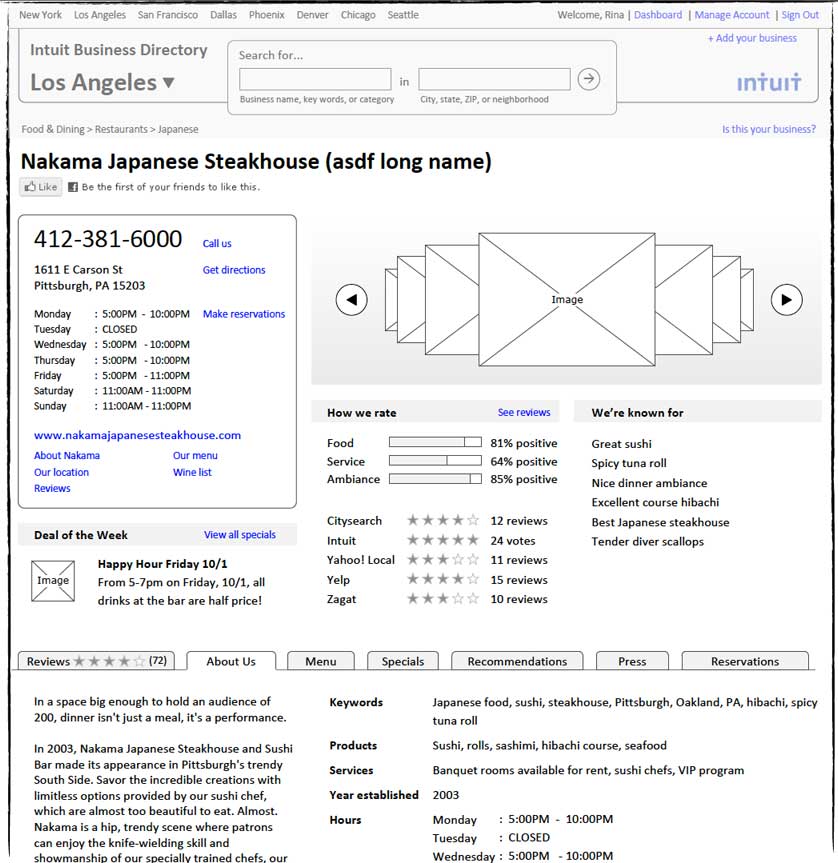Click the search arrow submit button
The width and height of the screenshot is (838, 863).
(588, 79)
